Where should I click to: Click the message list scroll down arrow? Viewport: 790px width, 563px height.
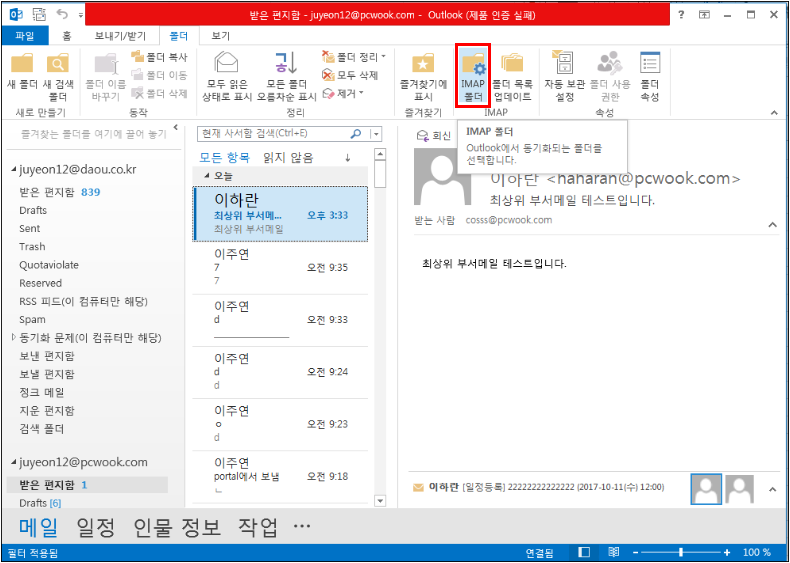380,501
